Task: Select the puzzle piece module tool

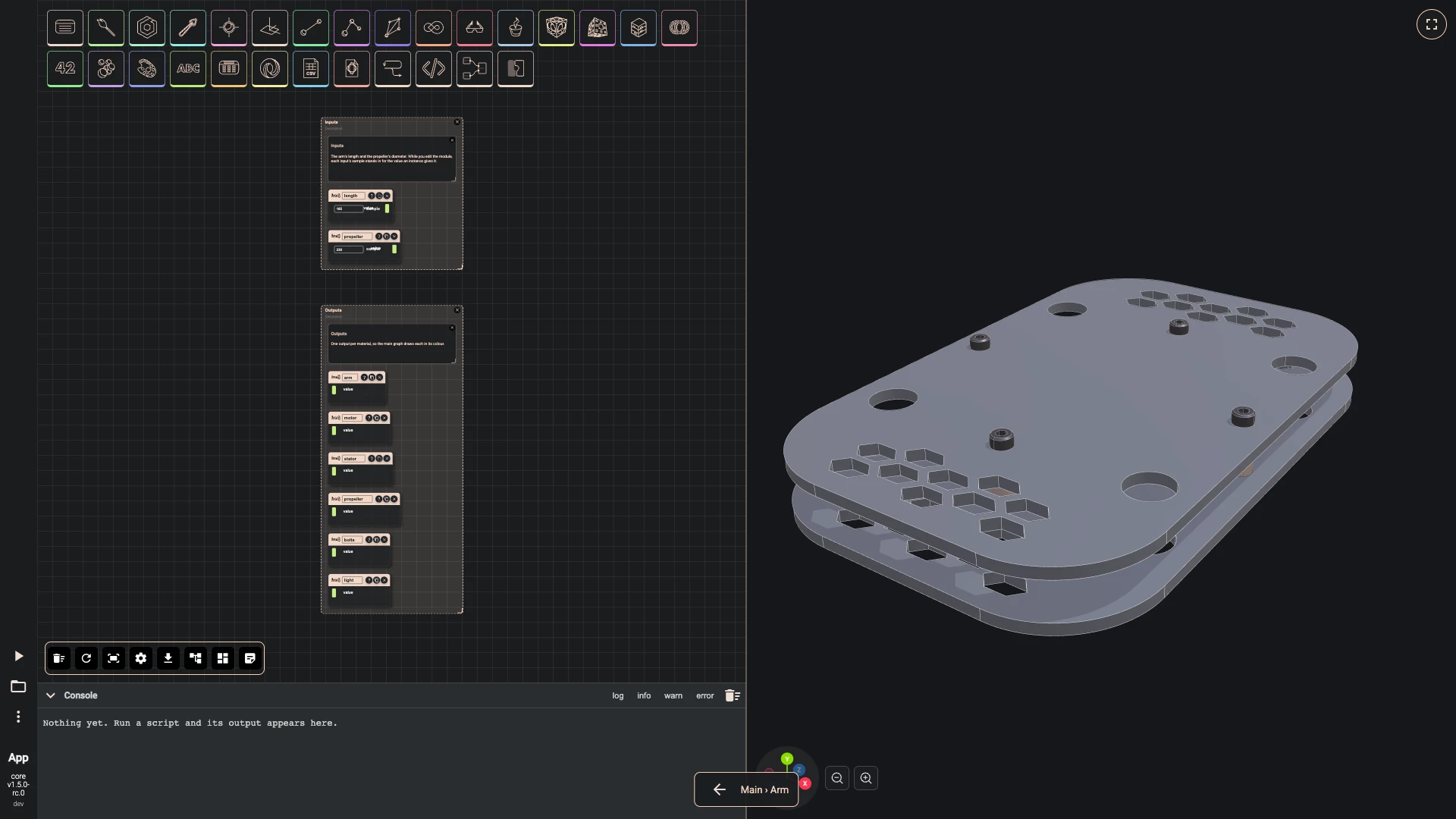Action: pyautogui.click(x=516, y=69)
